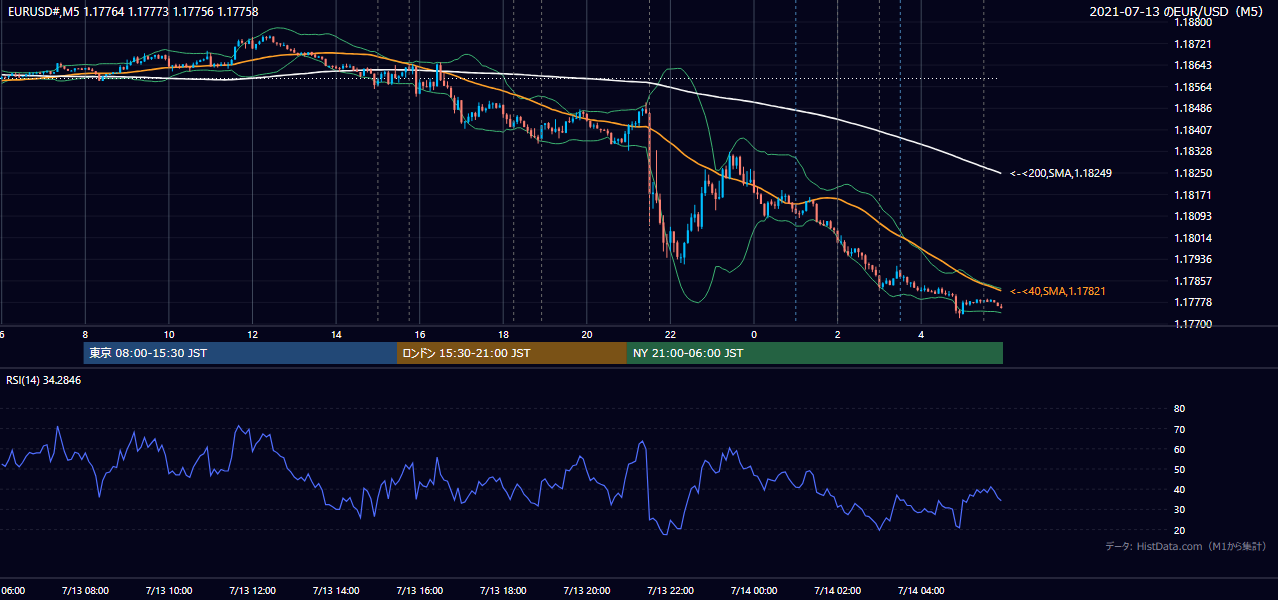Click the 7/13 10:00 time label
Screen dimensions: 1278x600
click(168, 590)
